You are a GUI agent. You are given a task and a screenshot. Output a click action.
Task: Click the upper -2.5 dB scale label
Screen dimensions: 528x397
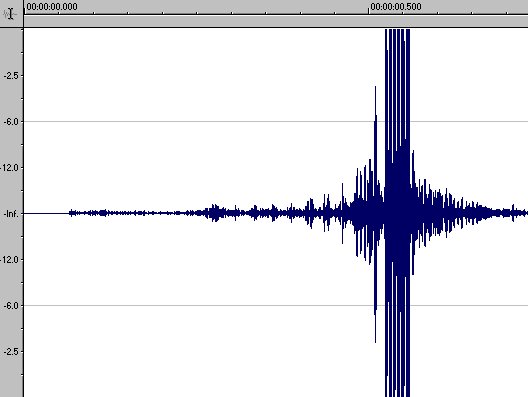pos(11,76)
